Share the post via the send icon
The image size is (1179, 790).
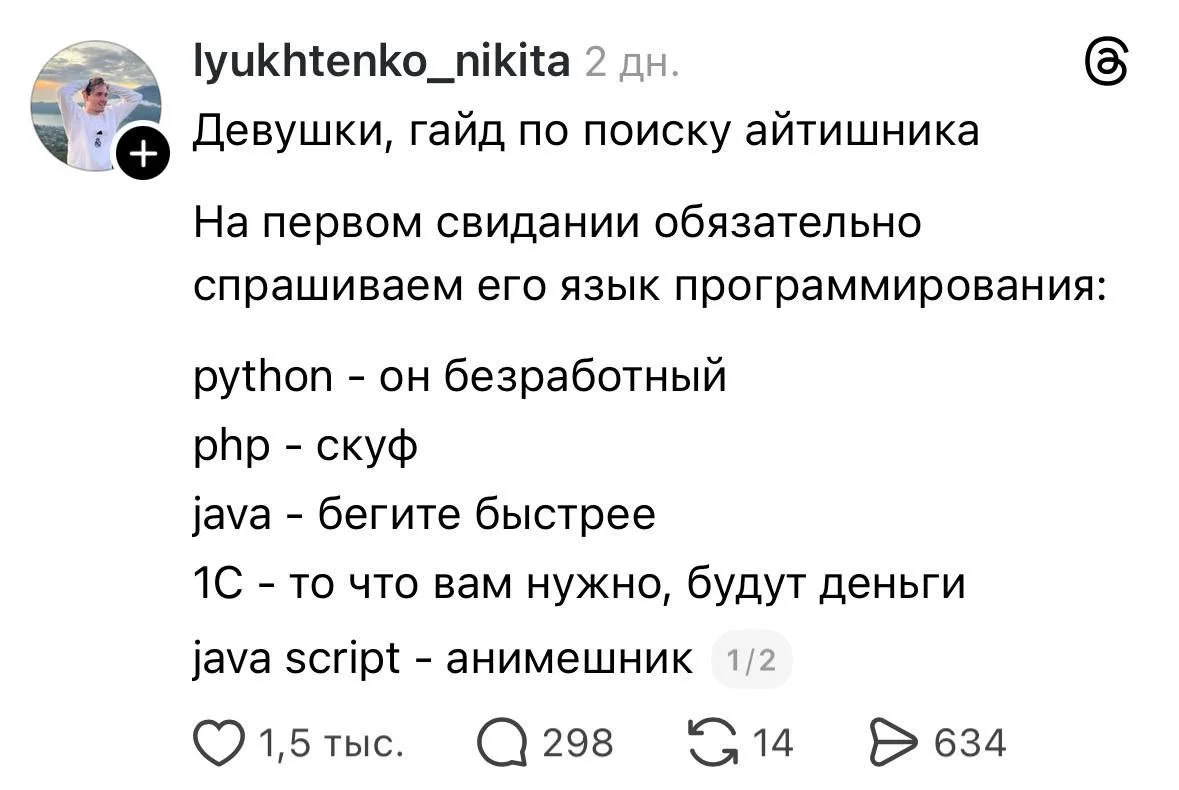click(x=895, y=740)
